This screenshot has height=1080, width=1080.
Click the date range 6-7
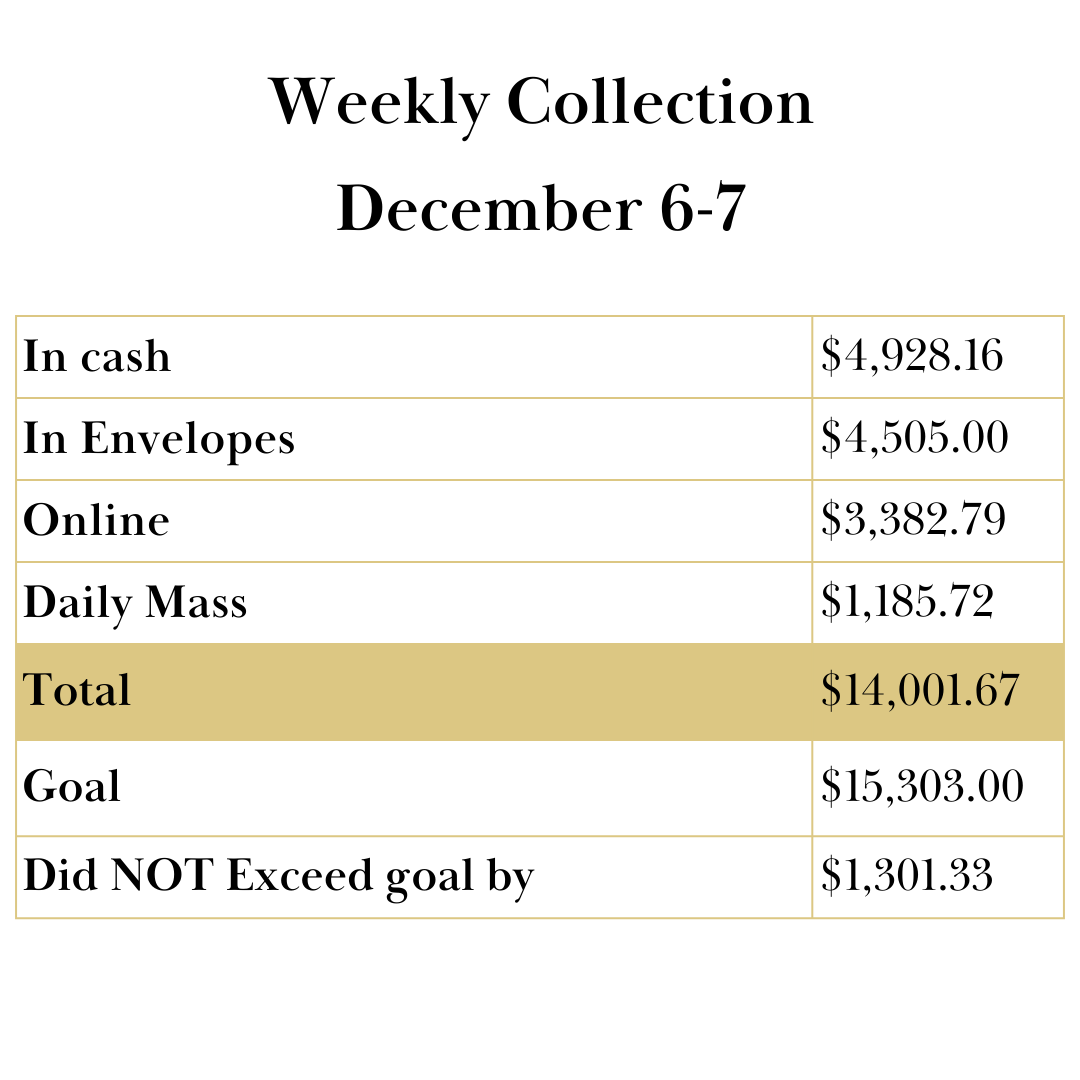[x=703, y=209]
